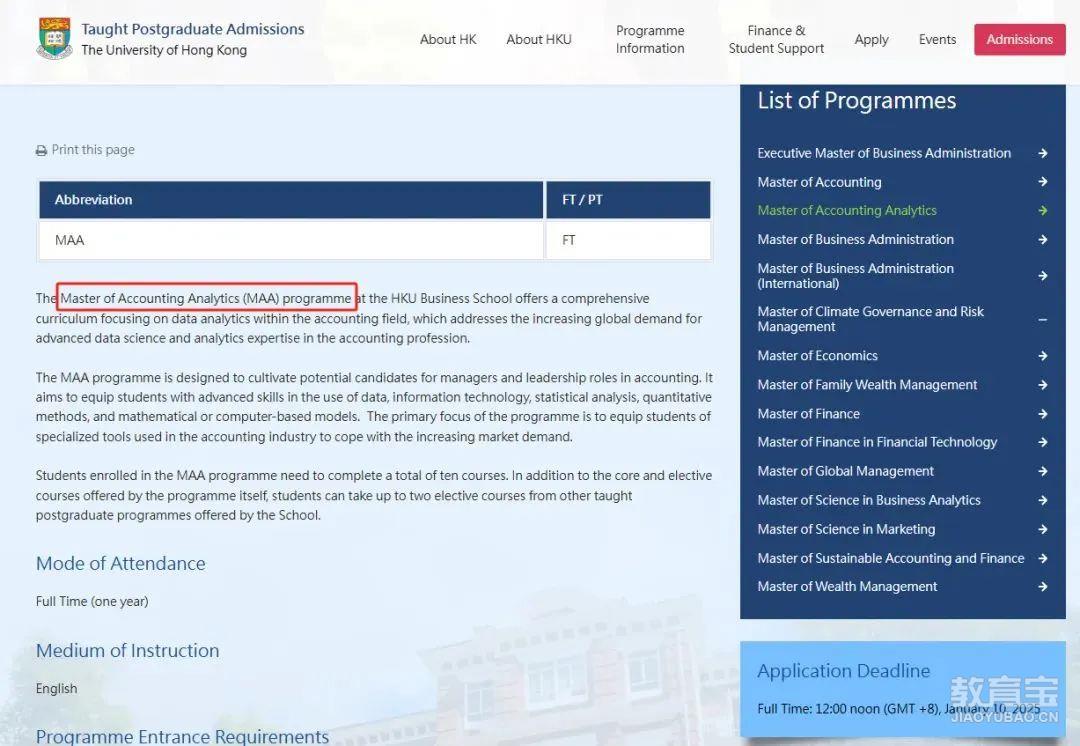The height and width of the screenshot is (746, 1080).
Task: Click the MAA abbreviation table cell
Action: [291, 240]
